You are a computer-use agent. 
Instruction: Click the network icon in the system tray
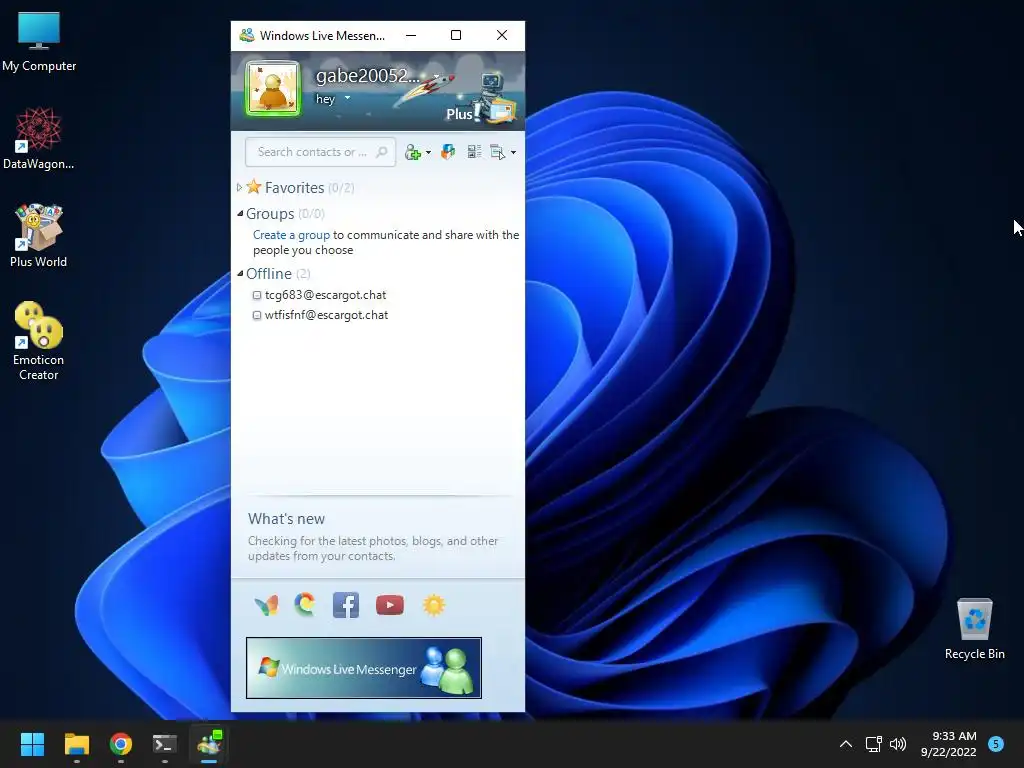(x=873, y=744)
